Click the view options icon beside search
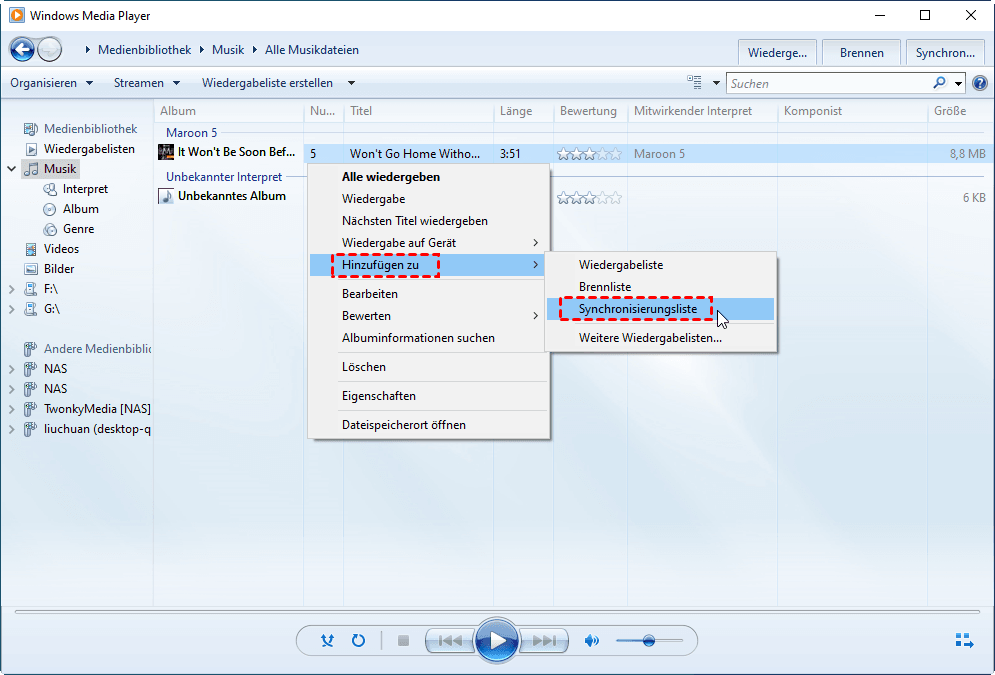The image size is (995, 675). (x=694, y=82)
